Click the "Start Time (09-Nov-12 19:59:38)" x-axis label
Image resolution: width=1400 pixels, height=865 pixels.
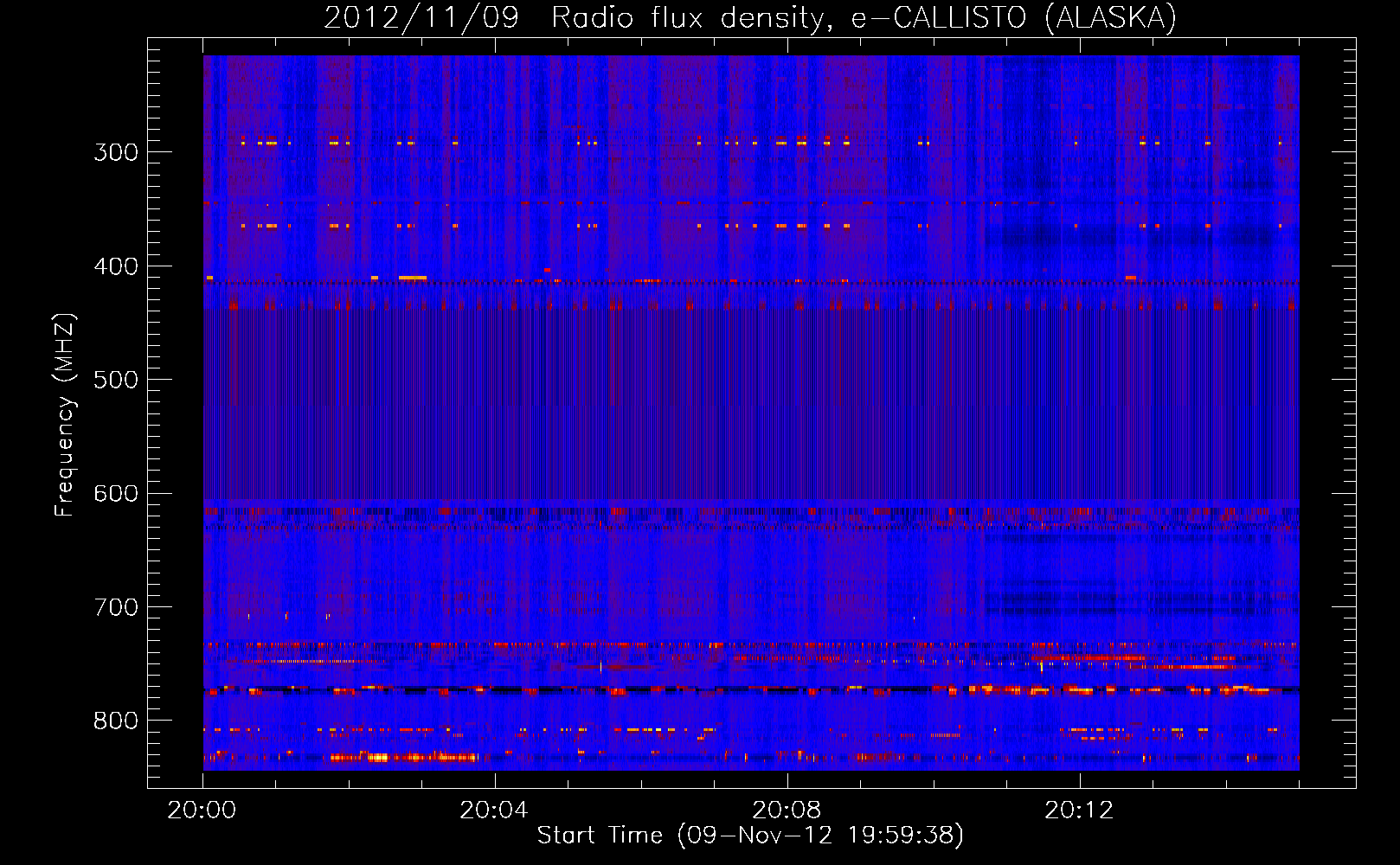pos(750,836)
